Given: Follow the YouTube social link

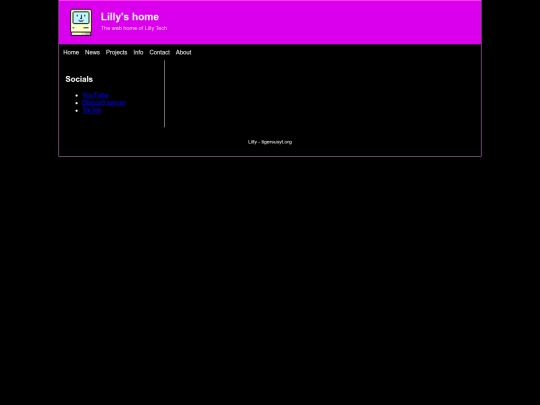Looking at the screenshot, I should (95, 95).
